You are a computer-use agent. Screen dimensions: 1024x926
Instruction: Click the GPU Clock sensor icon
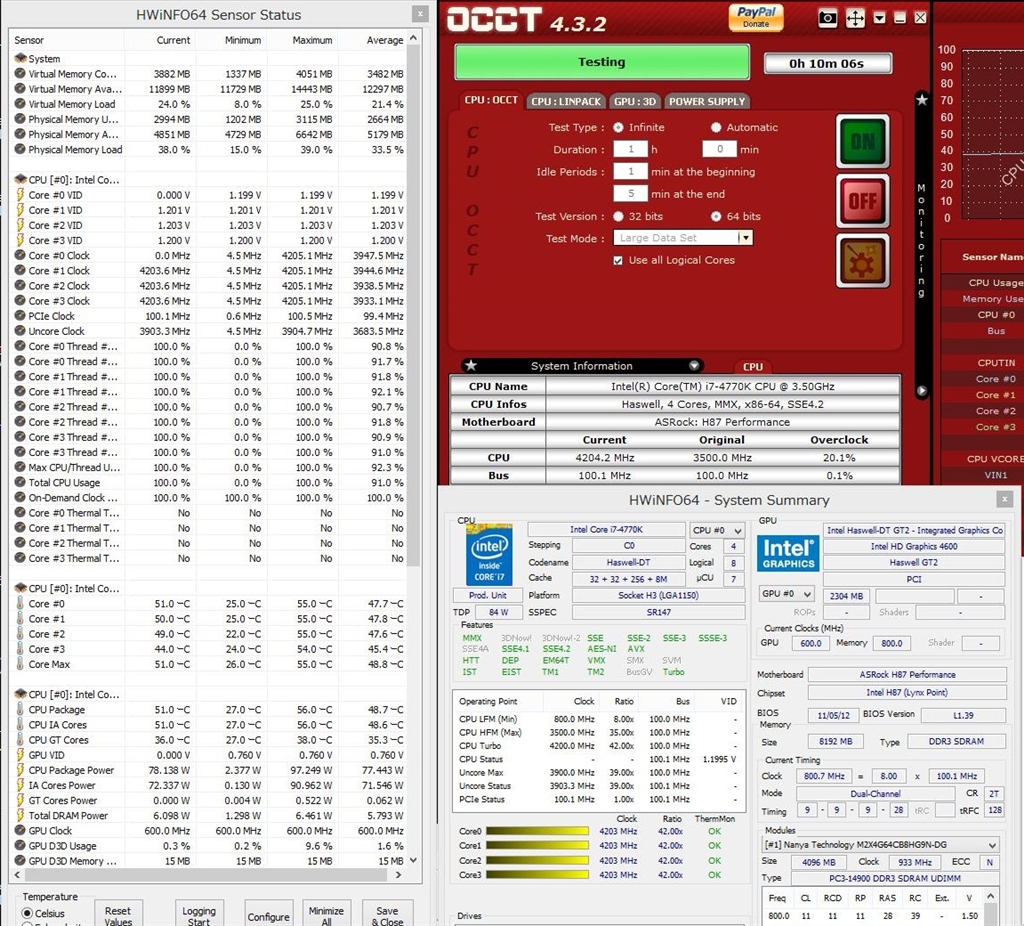pyautogui.click(x=20, y=831)
